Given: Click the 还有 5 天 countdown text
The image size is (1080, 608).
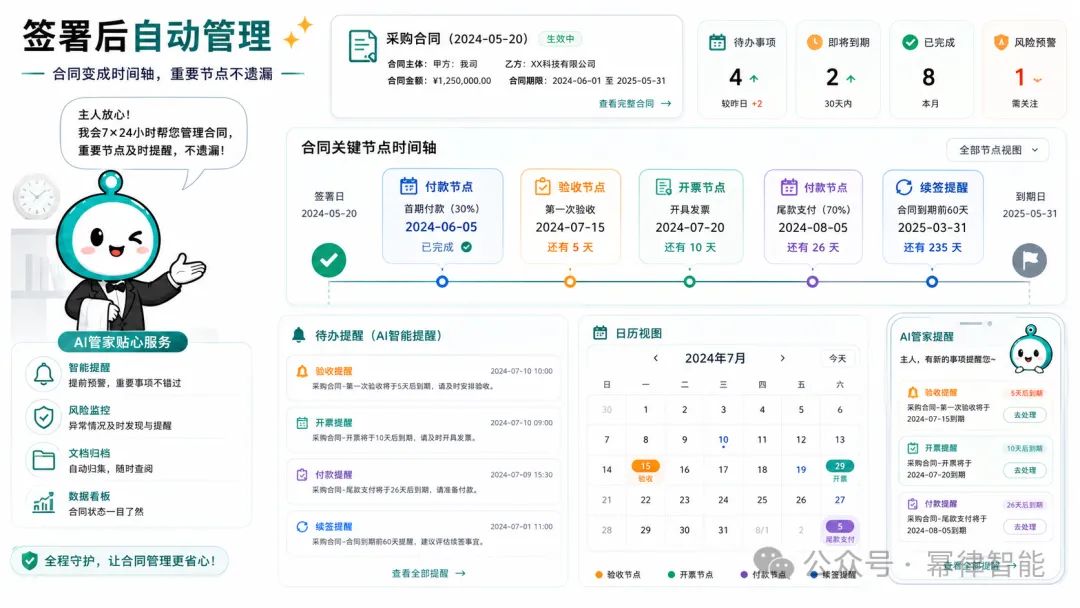Looking at the screenshot, I should click(x=570, y=247).
